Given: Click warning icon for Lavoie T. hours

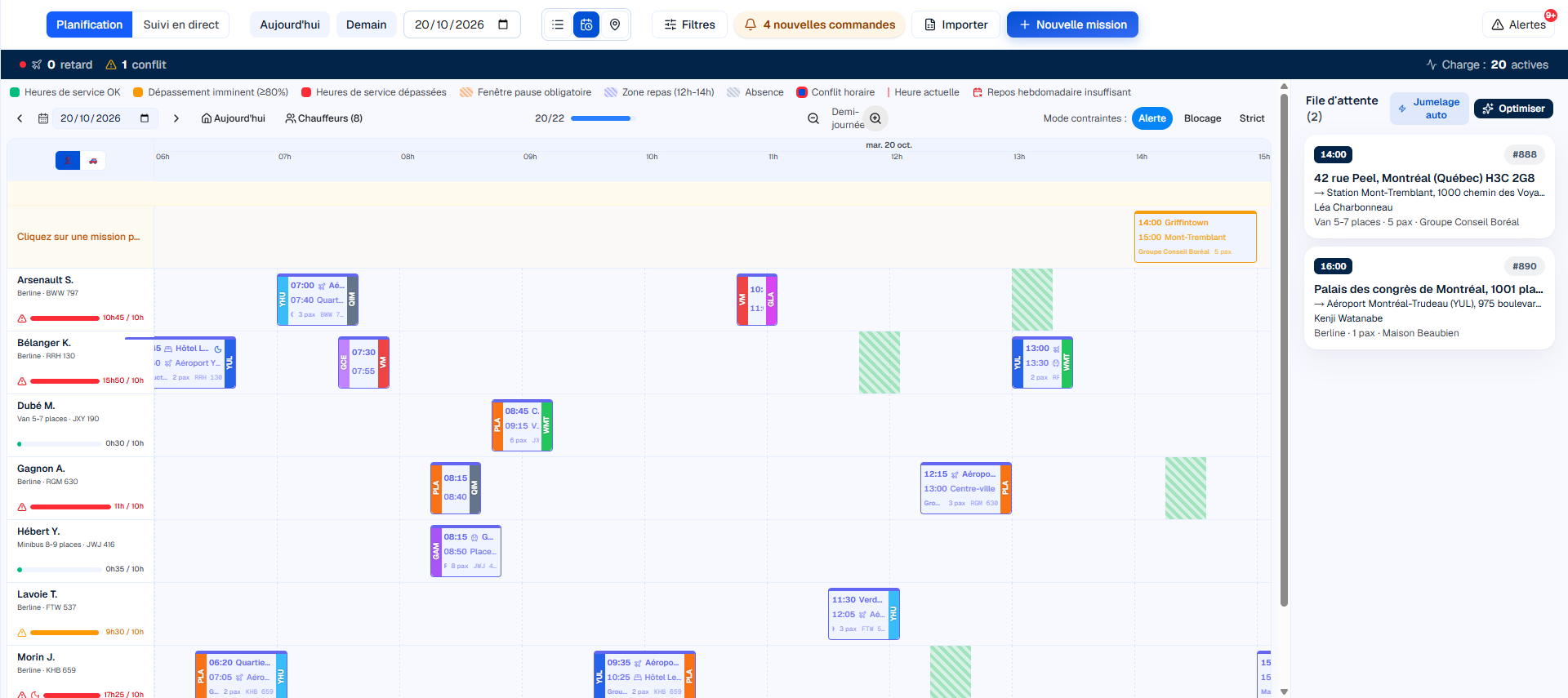Looking at the screenshot, I should [22, 633].
